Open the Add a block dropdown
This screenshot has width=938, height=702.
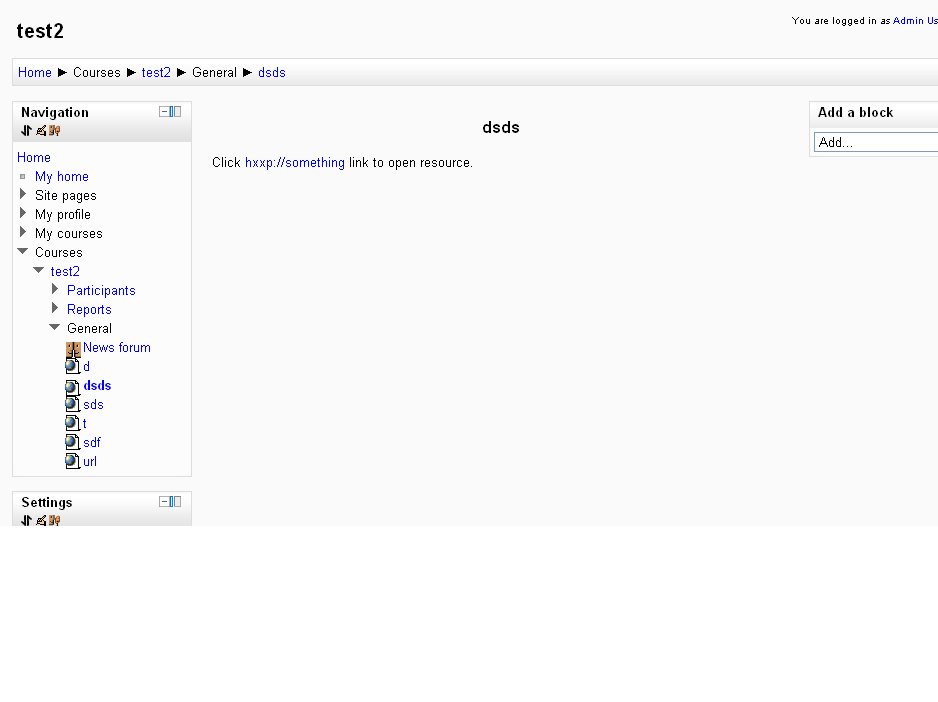[x=876, y=142]
